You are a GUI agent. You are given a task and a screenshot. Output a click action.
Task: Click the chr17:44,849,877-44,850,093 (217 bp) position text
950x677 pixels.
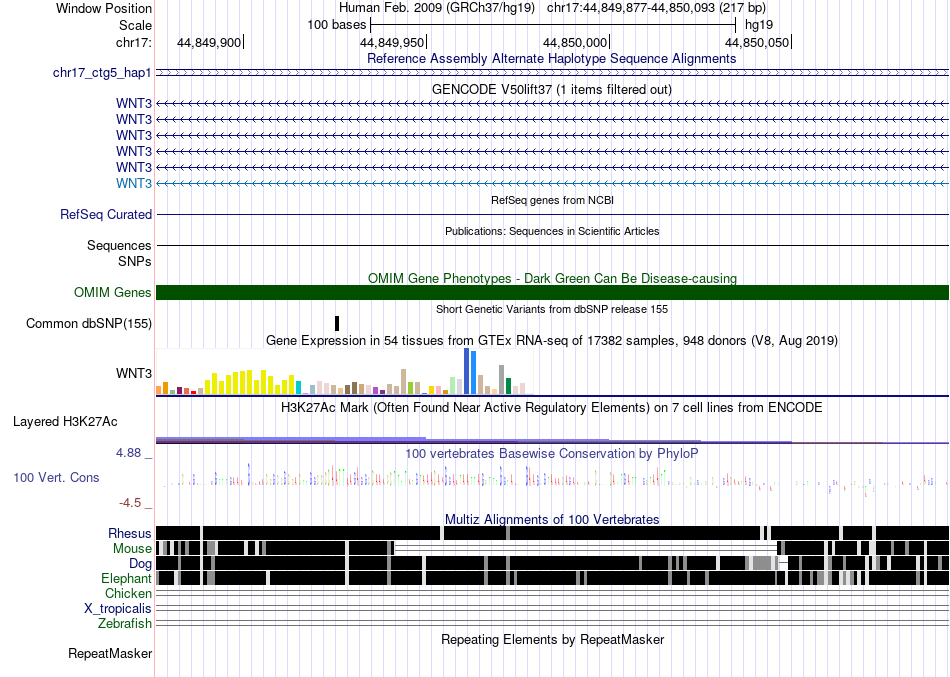656,8
